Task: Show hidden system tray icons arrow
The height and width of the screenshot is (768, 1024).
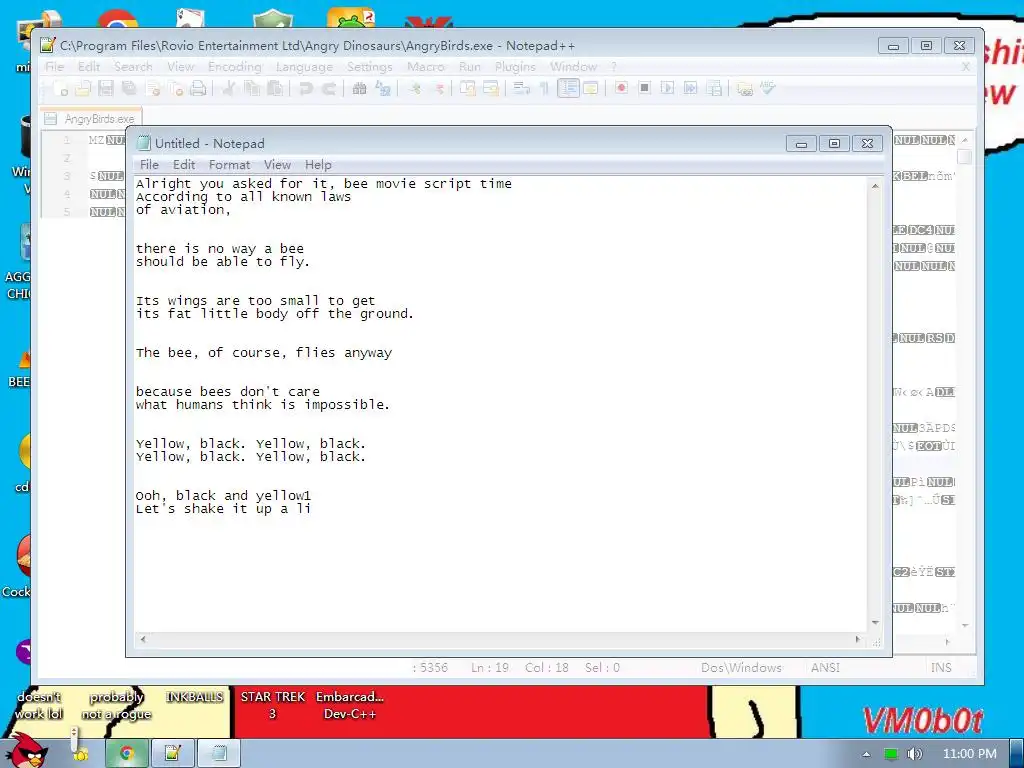Action: [866, 754]
